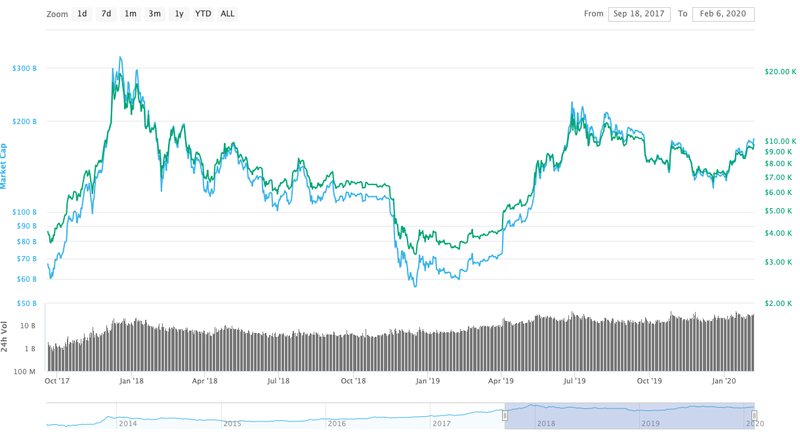This screenshot has height=434, width=800.
Task: Switch zoom to 3m
Action: point(155,14)
